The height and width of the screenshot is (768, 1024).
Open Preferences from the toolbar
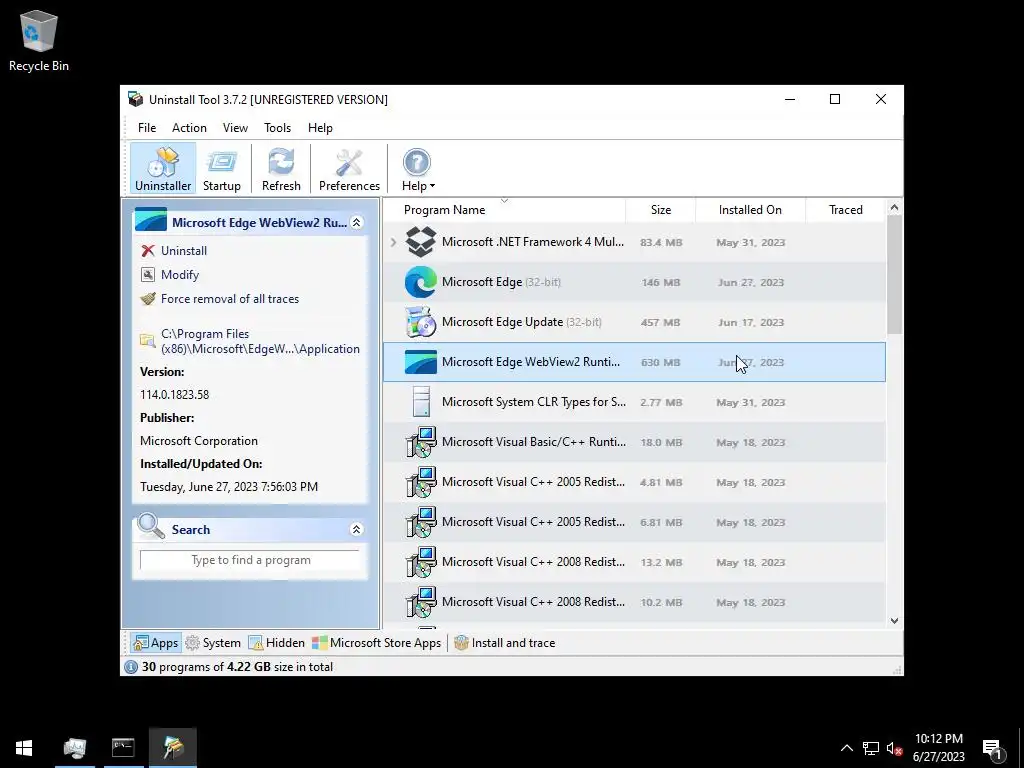click(349, 168)
